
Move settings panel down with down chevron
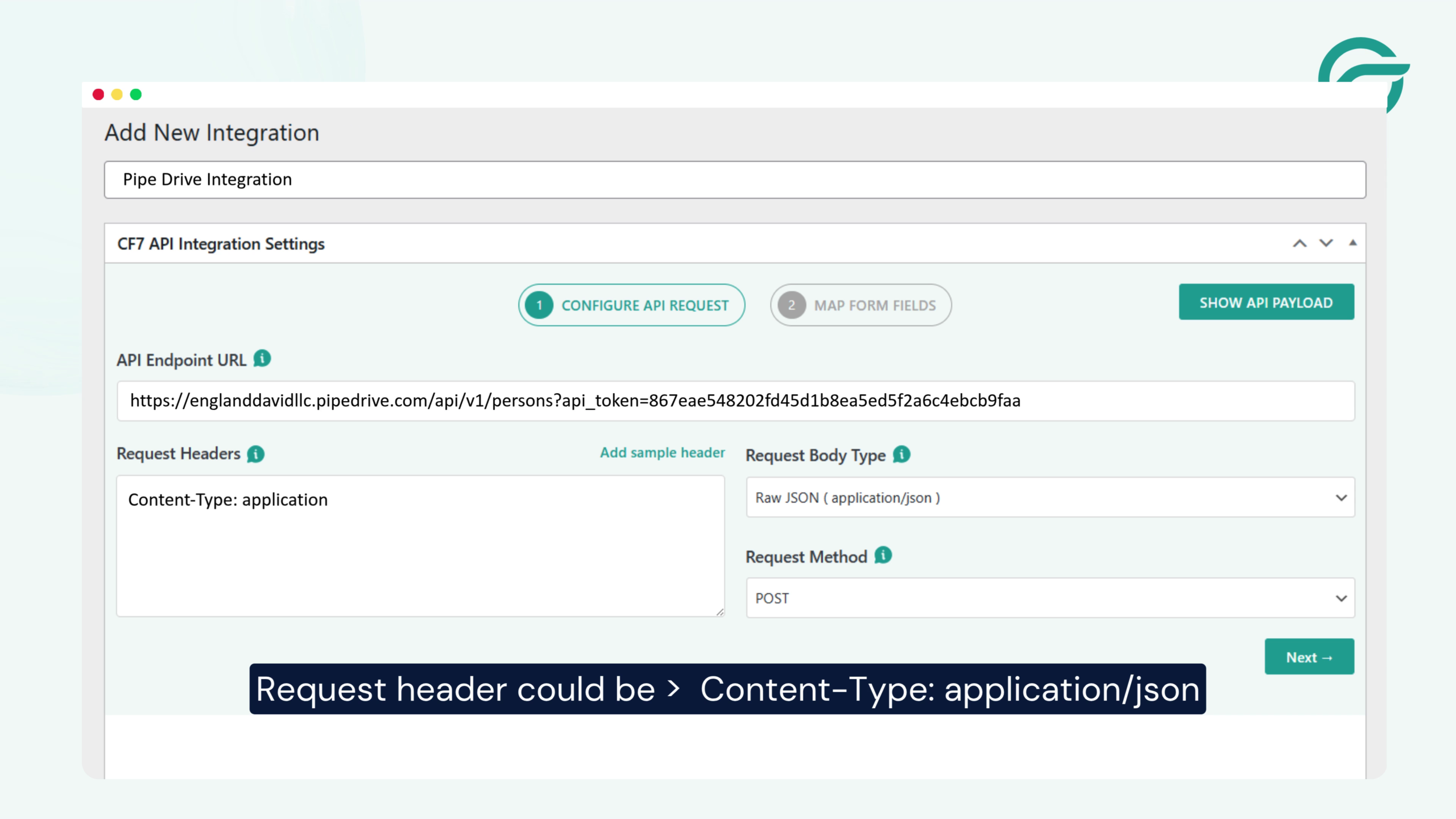[1326, 243]
